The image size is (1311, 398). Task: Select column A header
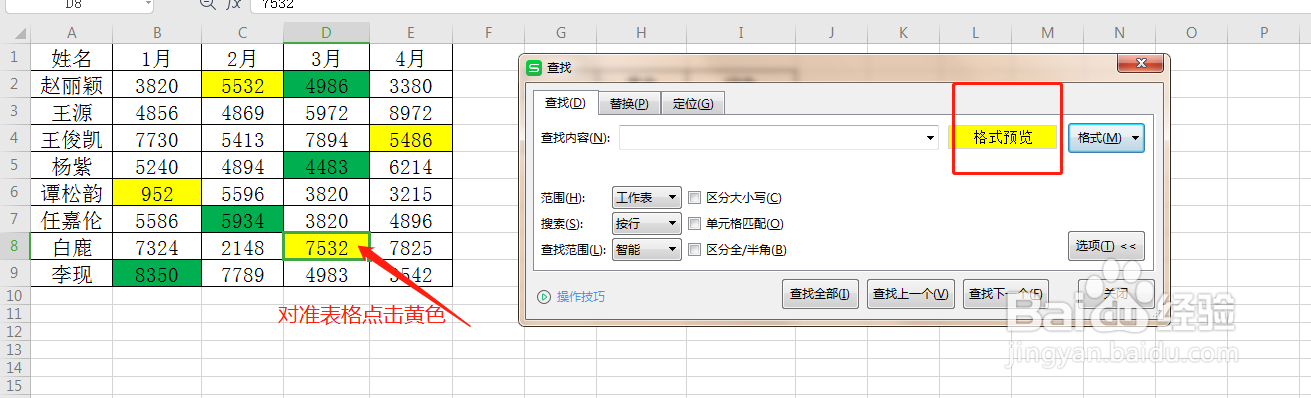pyautogui.click(x=72, y=33)
